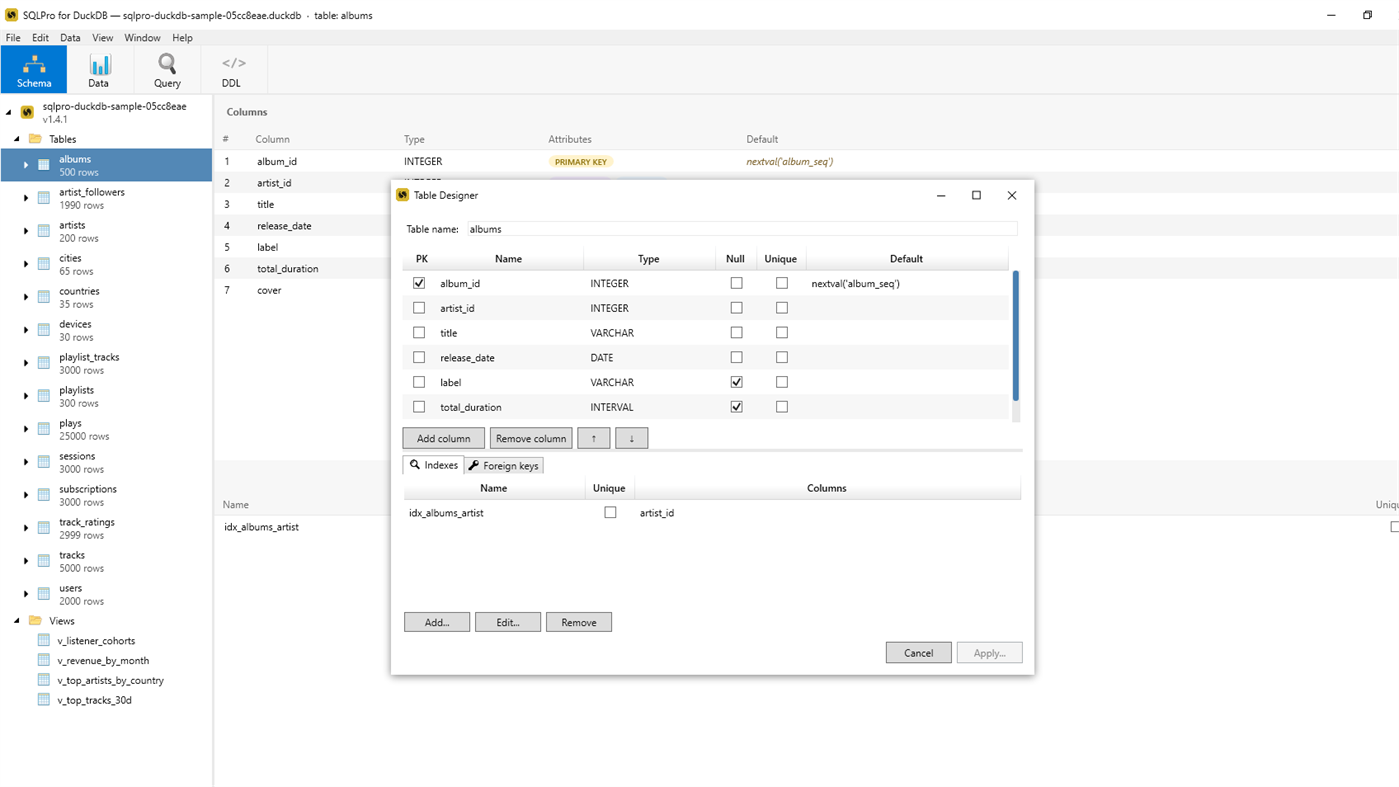
Task: Click the cities table icon
Action: tap(44, 264)
